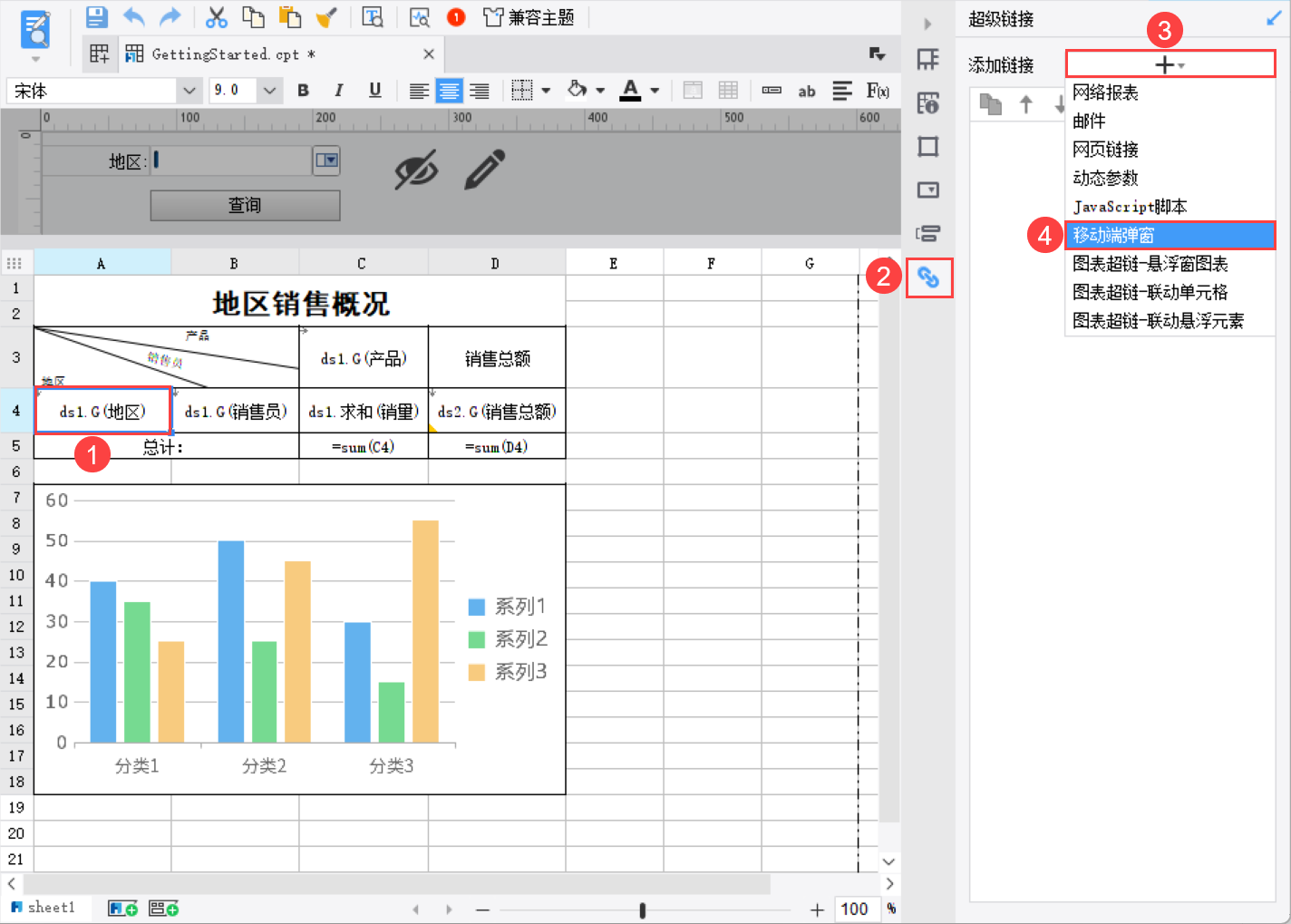The width and height of the screenshot is (1291, 924).
Task: Open the widget settings panel icon
Action: [x=927, y=190]
